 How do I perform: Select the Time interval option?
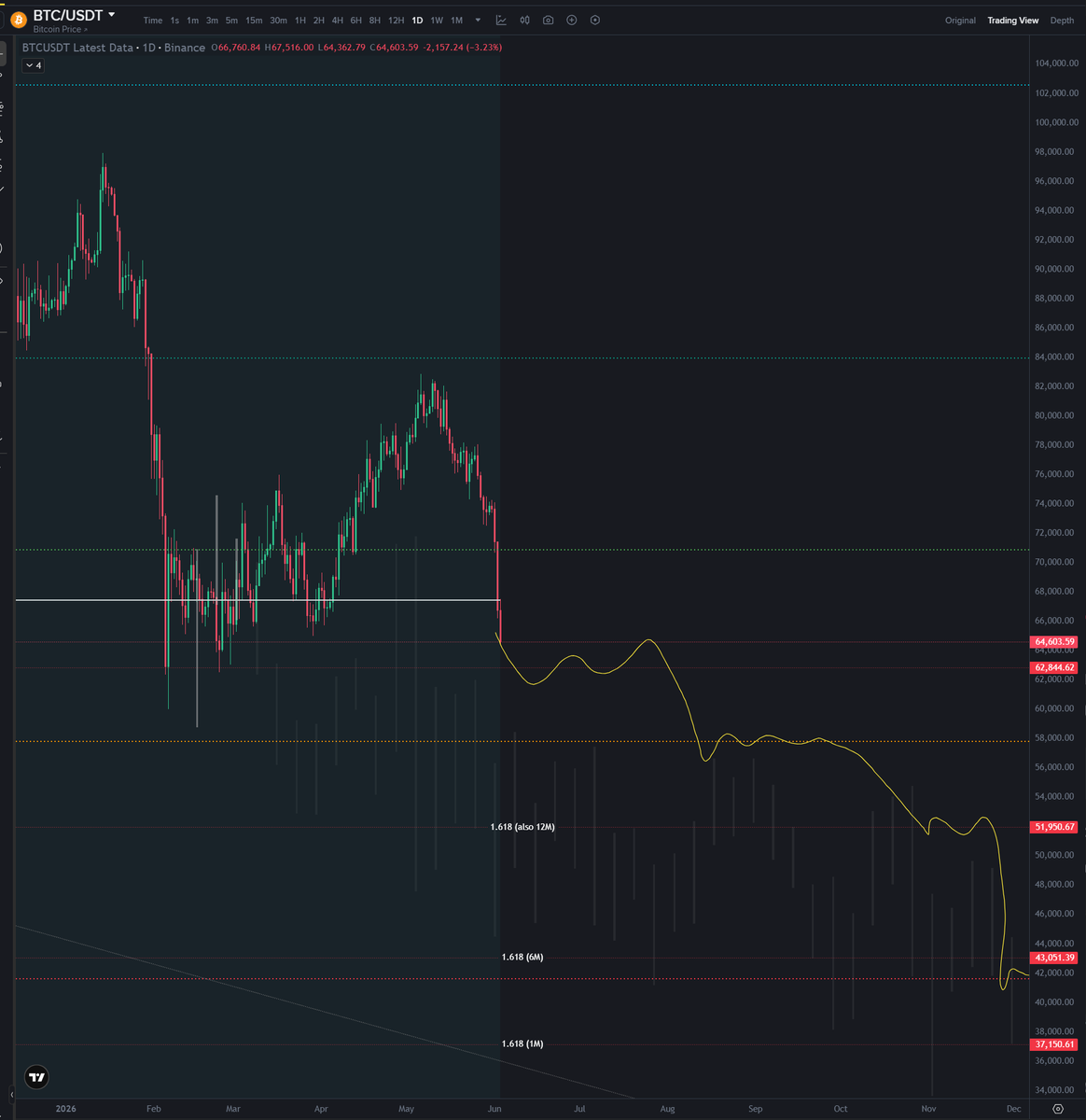click(152, 21)
